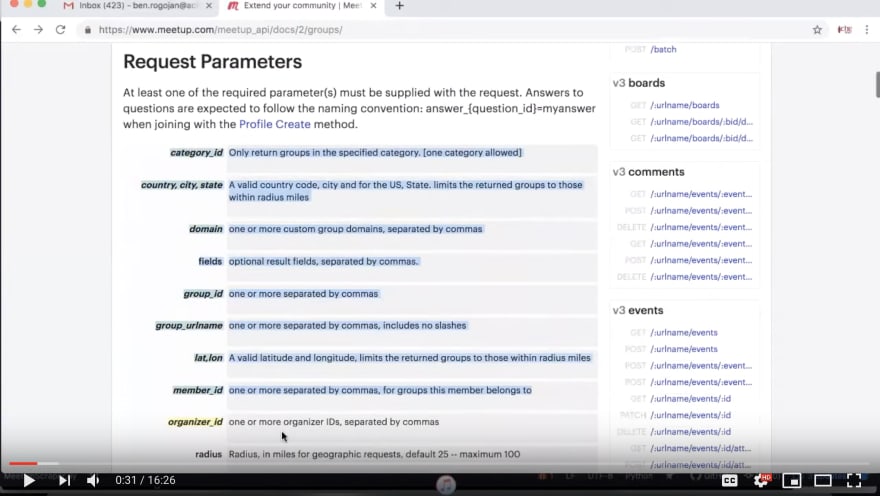The height and width of the screenshot is (496, 880).
Task: Click the v3 boards section heading
Action: point(639,83)
